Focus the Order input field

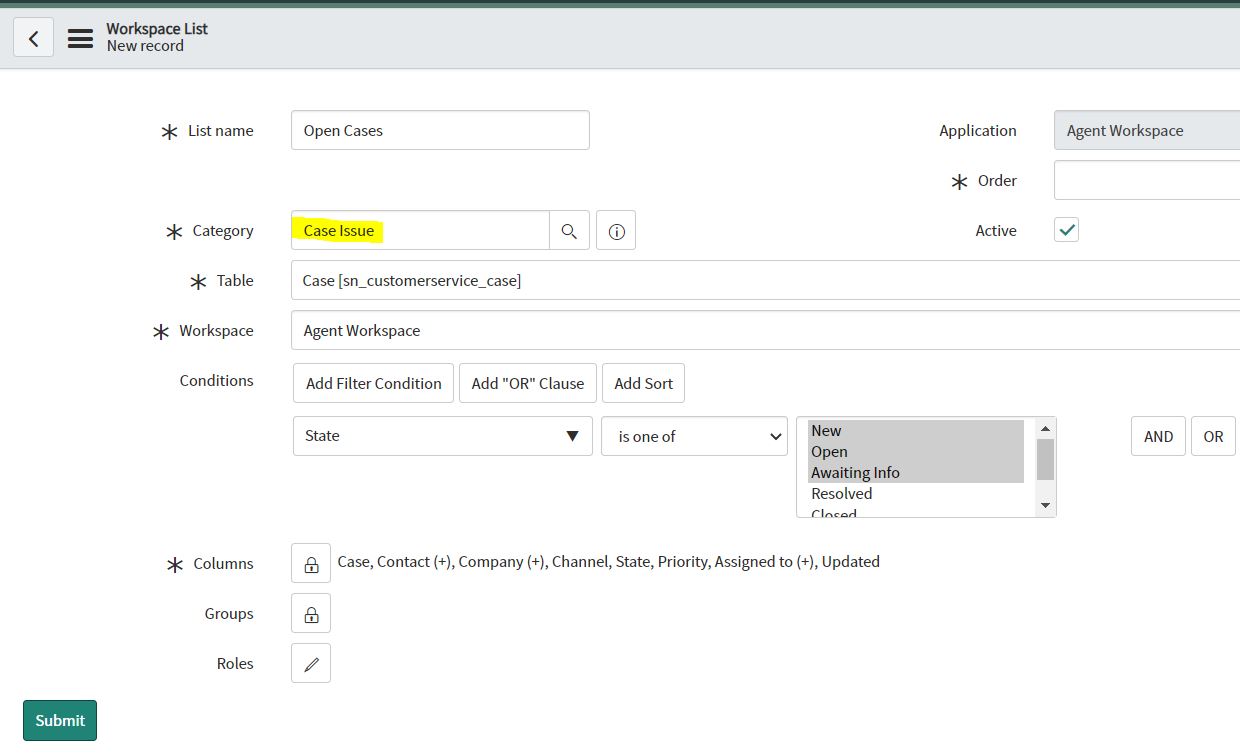1147,180
